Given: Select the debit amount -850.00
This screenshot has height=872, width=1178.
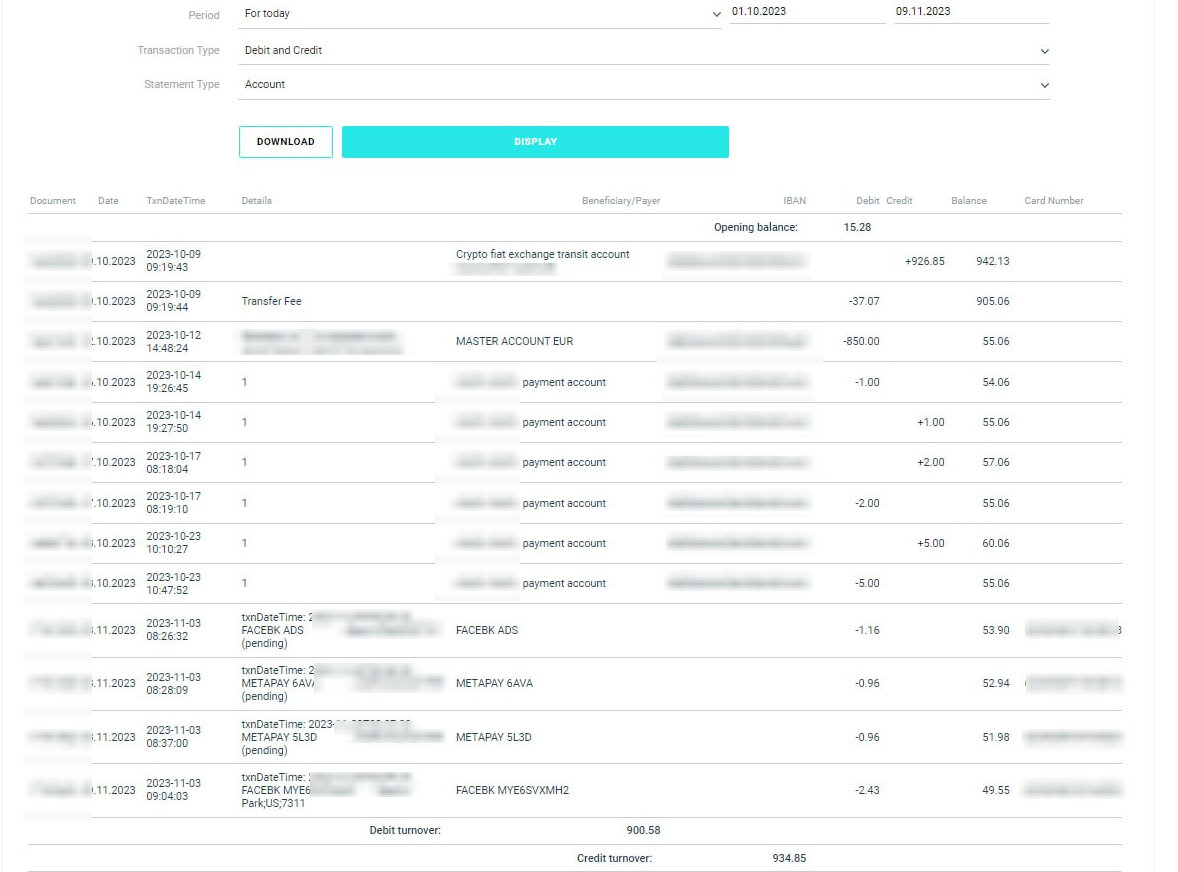Looking at the screenshot, I should (861, 342).
